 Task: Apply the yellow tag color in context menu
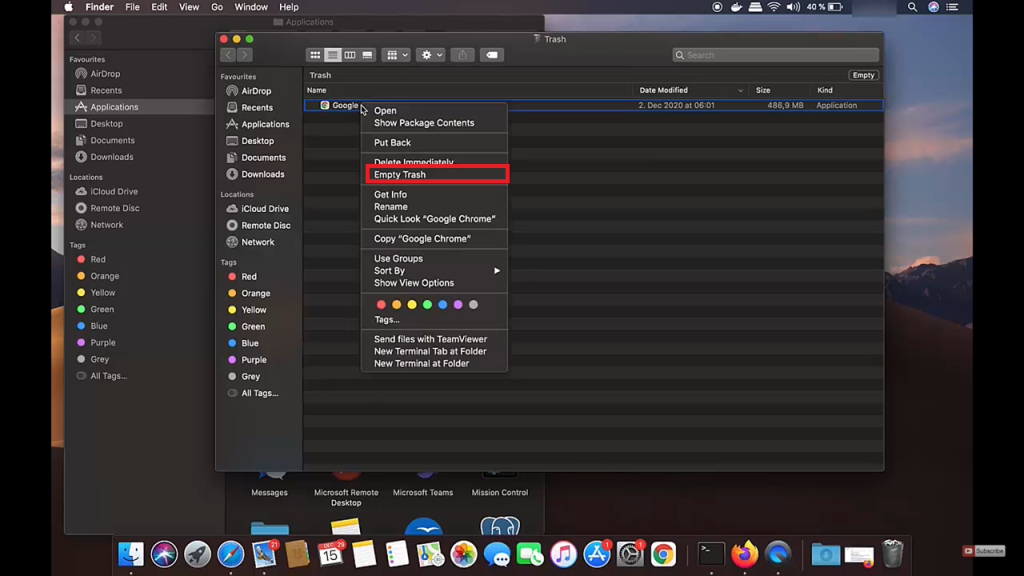(411, 304)
